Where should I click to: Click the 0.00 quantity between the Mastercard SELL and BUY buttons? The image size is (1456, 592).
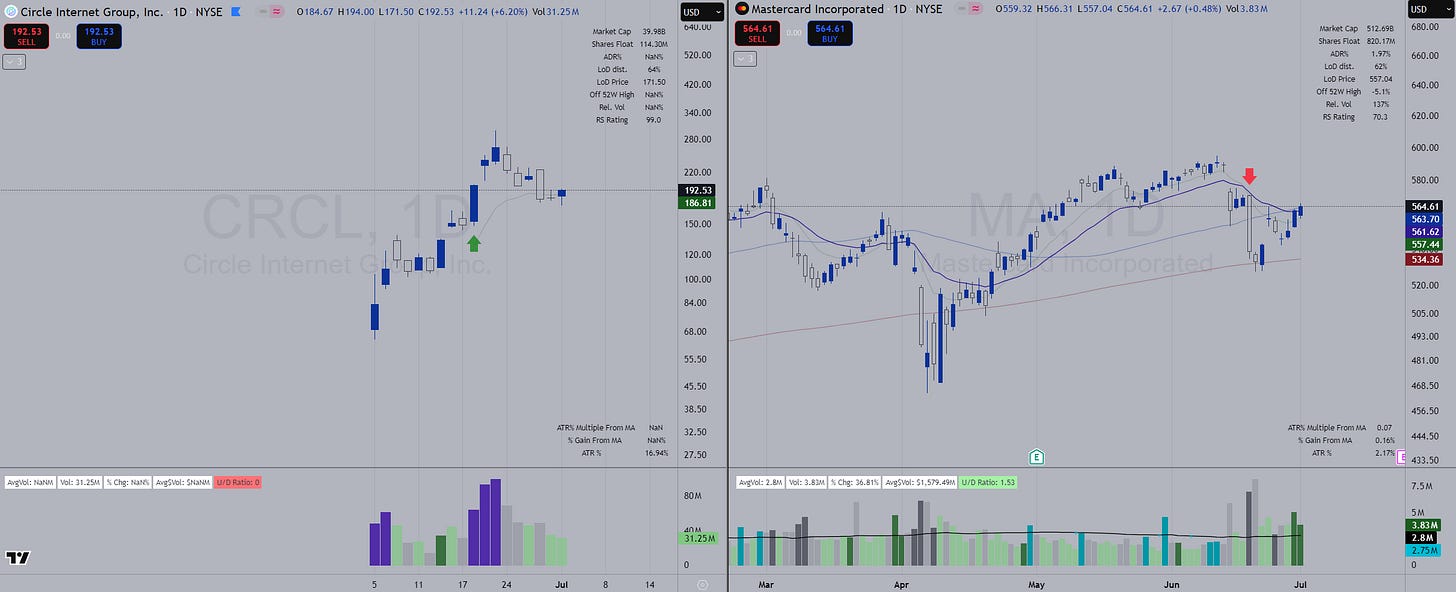click(794, 33)
